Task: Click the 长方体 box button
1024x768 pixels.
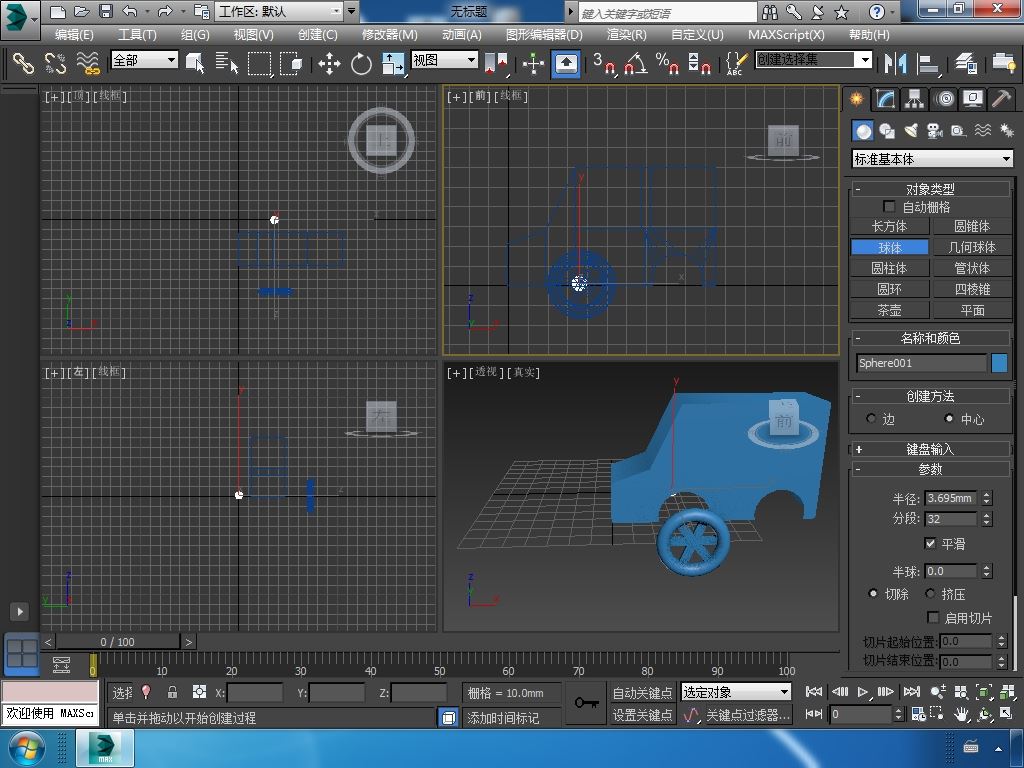Action: [x=889, y=226]
